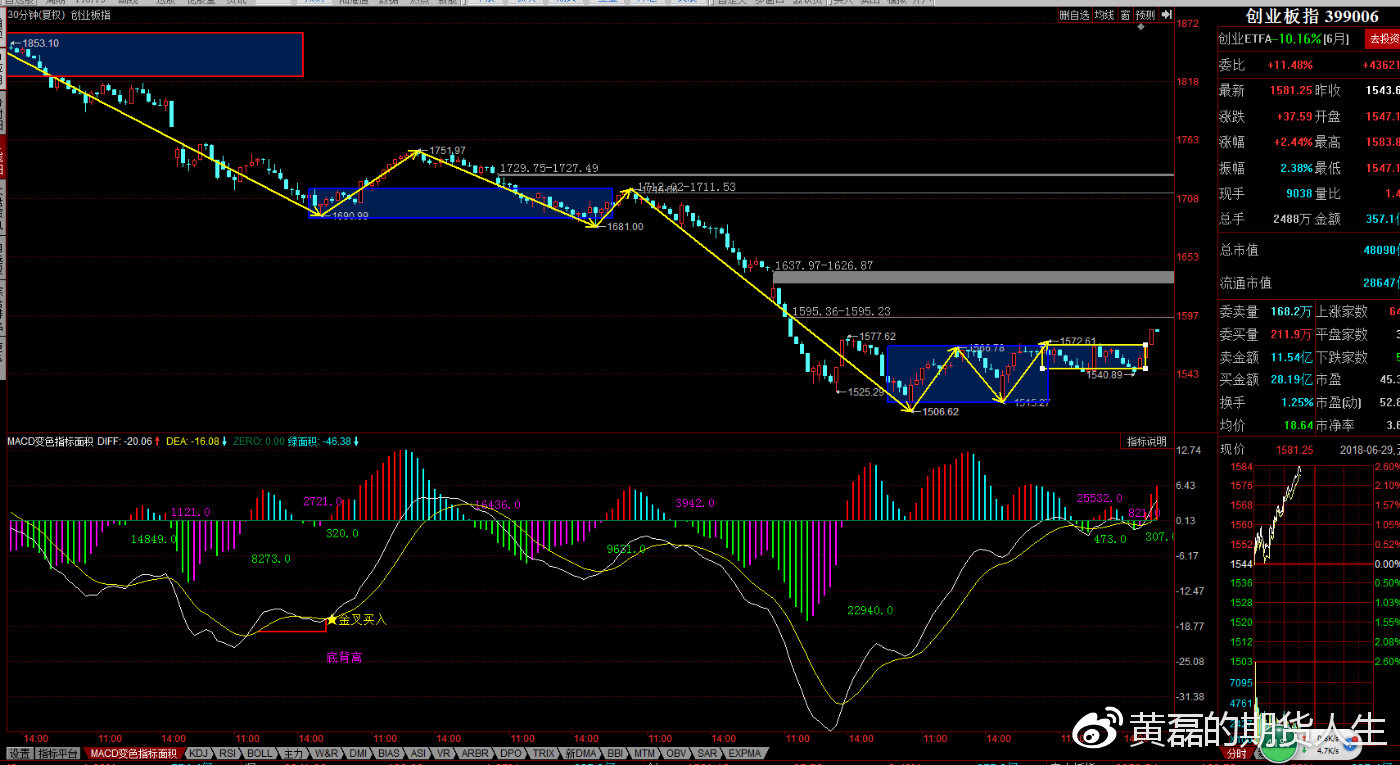The width and height of the screenshot is (1400, 765).
Task: Click the red 去投资 button
Action: (x=1385, y=38)
